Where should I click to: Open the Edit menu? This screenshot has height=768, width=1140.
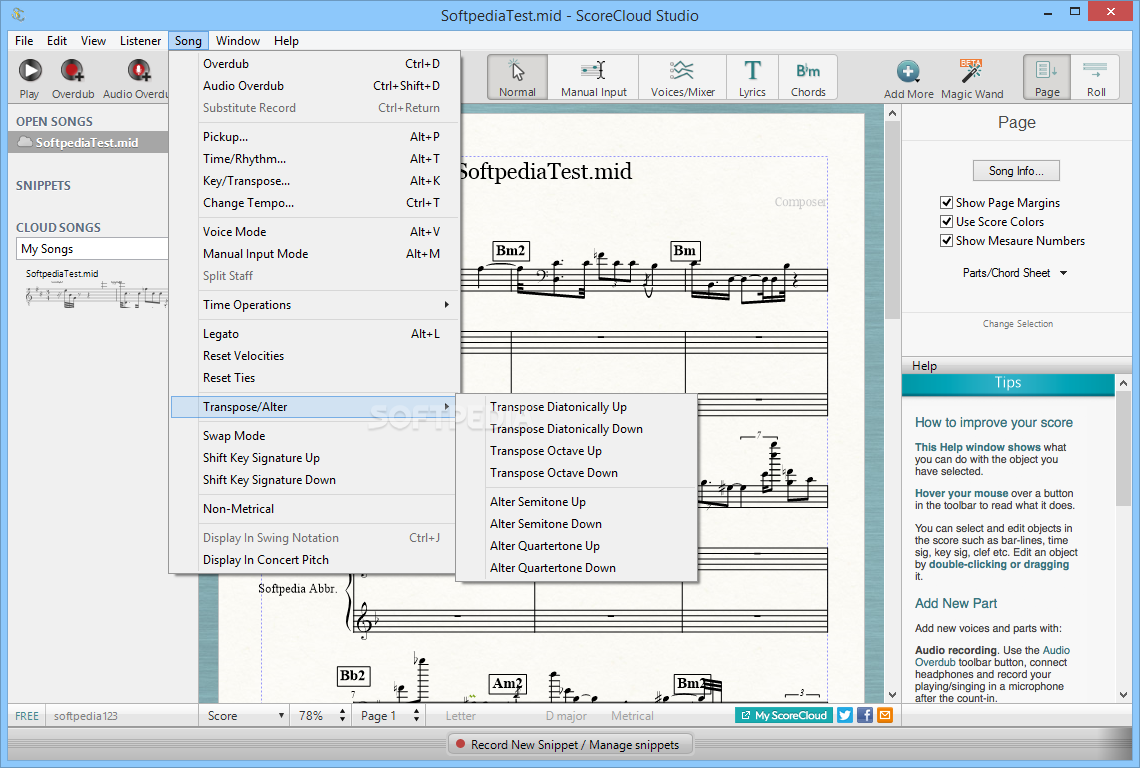coord(57,41)
